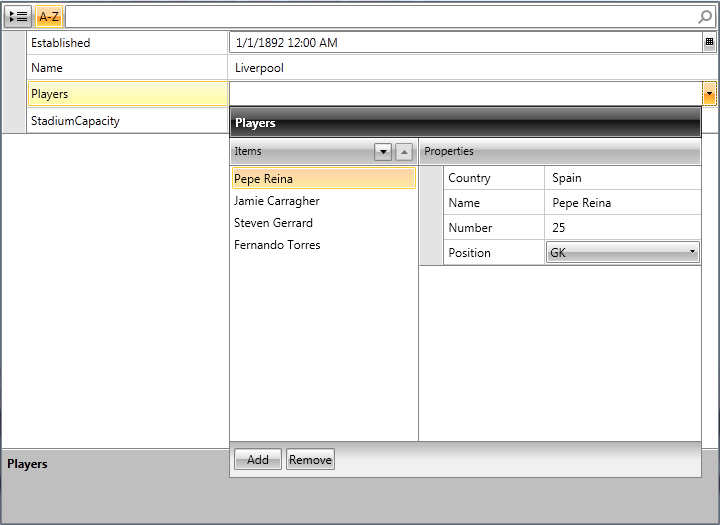Viewport: 720px width, 525px height.
Task: Switch to categorized view icon
Action: 18,17
